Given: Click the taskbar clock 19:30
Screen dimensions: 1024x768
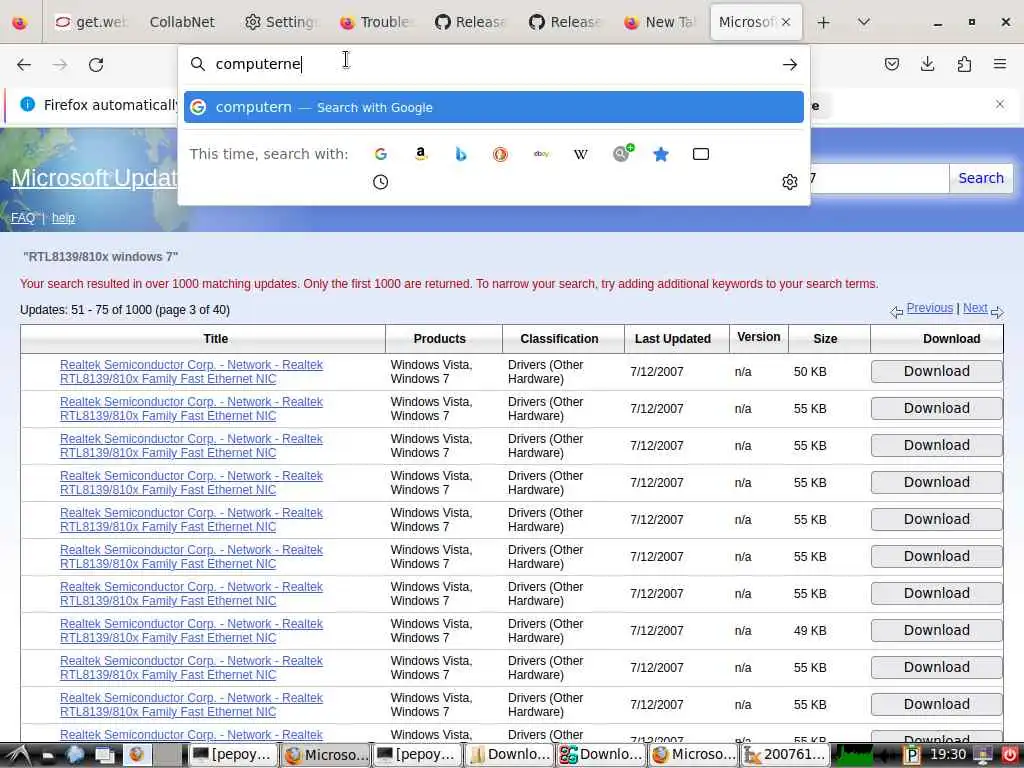Looking at the screenshot, I should pyautogui.click(x=948, y=755).
